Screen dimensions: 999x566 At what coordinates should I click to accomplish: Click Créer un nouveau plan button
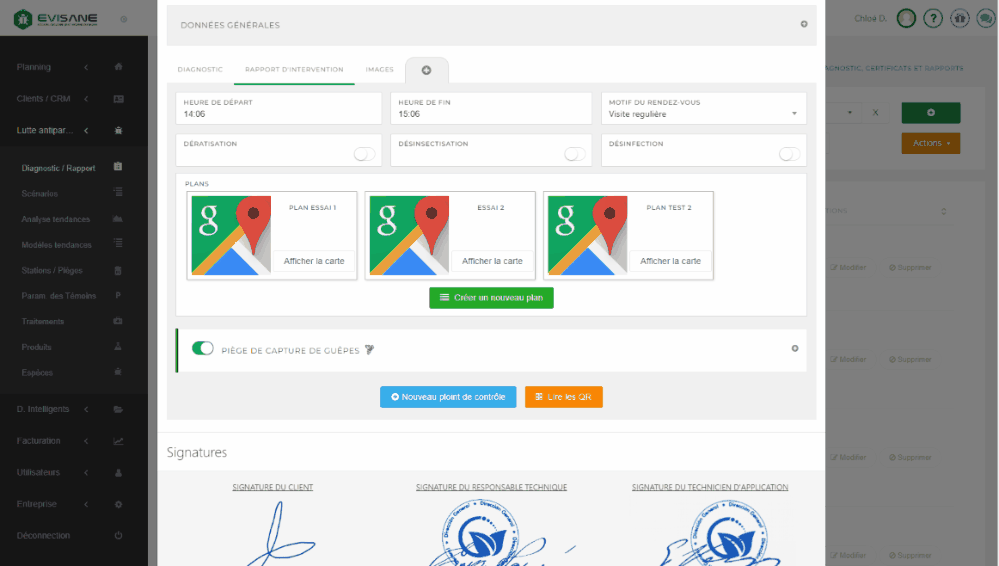491,298
